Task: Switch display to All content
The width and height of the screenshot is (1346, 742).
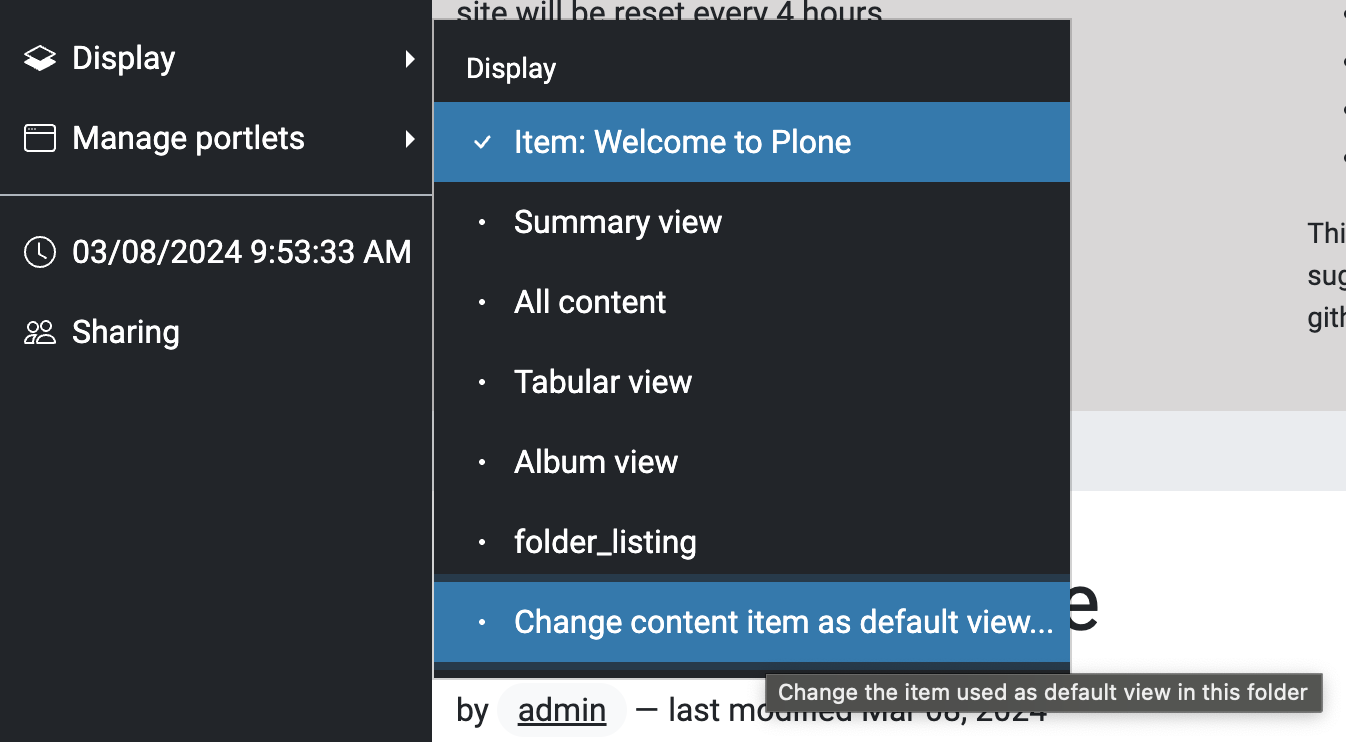Action: point(752,302)
